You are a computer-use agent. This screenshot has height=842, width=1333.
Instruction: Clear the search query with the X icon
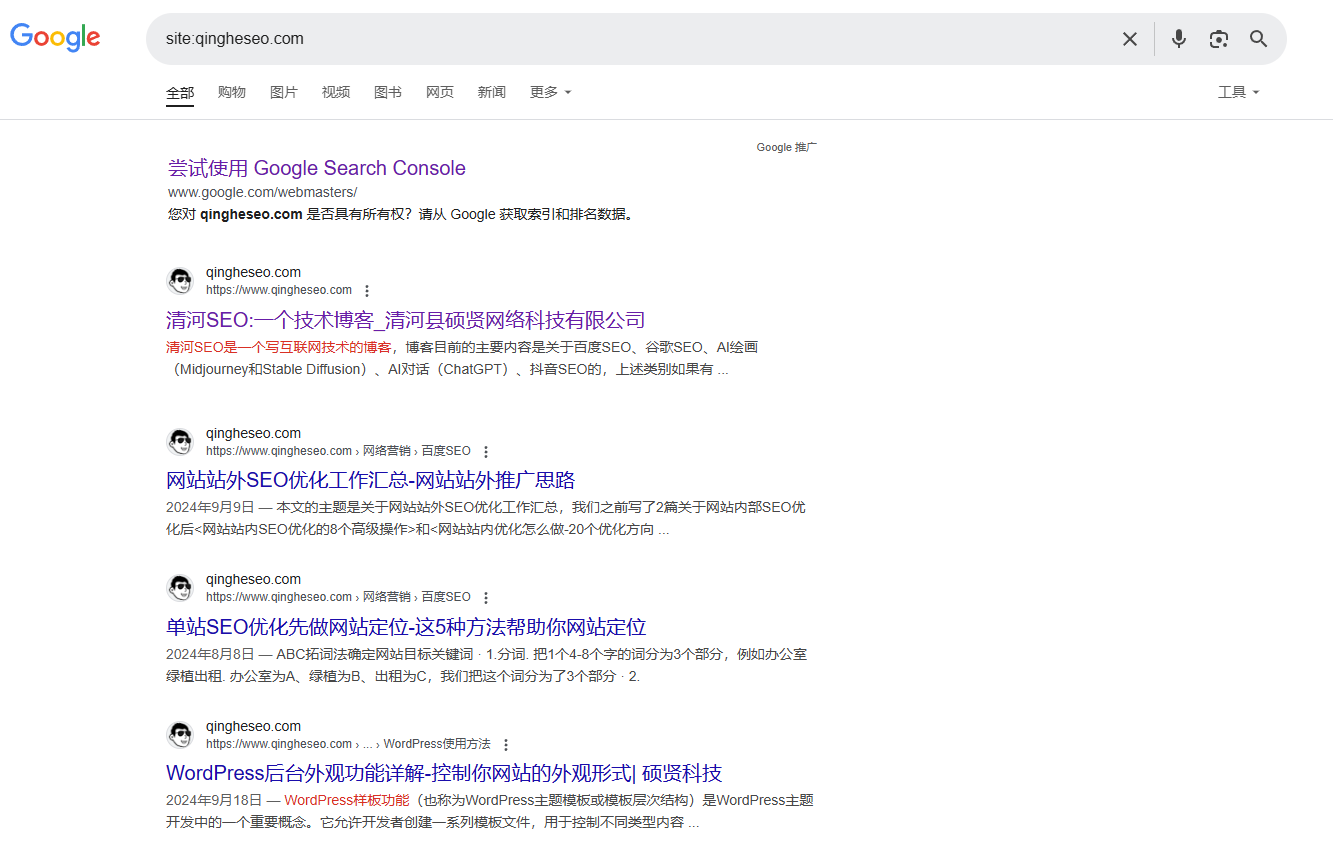[1130, 39]
